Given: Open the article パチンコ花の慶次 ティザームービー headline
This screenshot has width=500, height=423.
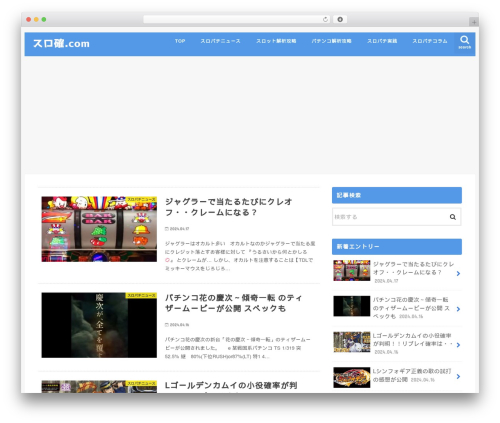Looking at the screenshot, I should click(233, 303).
